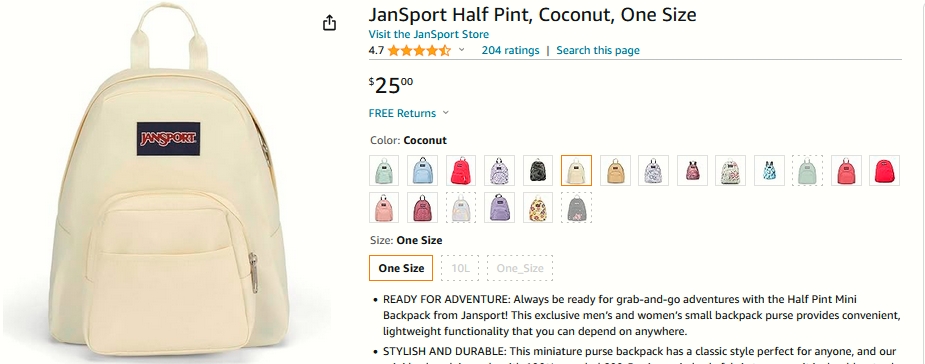Viewport: 925px width, 364px height.
Task: Select the mint green first backpack swatch
Action: coord(384,170)
